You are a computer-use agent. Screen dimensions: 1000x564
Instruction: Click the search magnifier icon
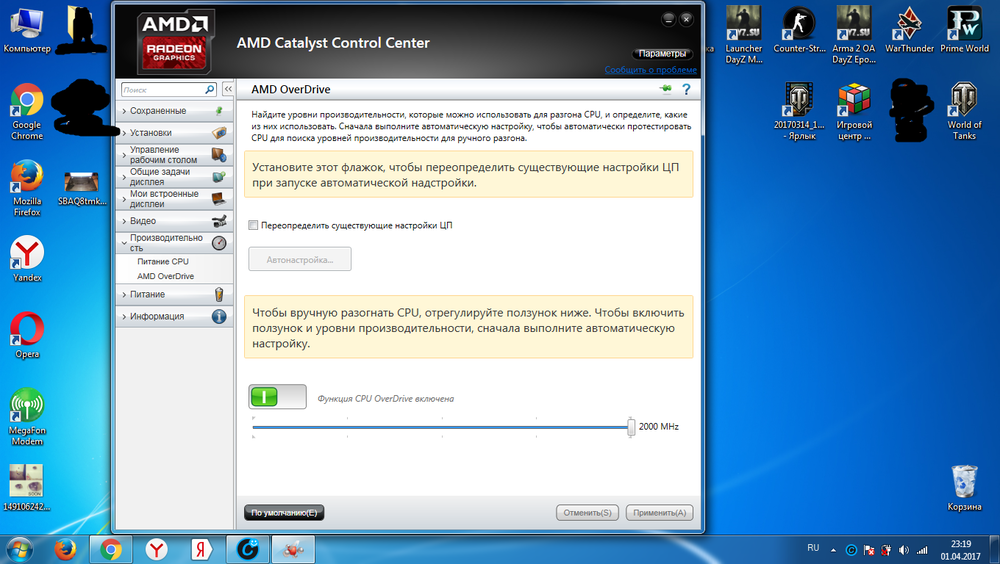click(x=209, y=89)
